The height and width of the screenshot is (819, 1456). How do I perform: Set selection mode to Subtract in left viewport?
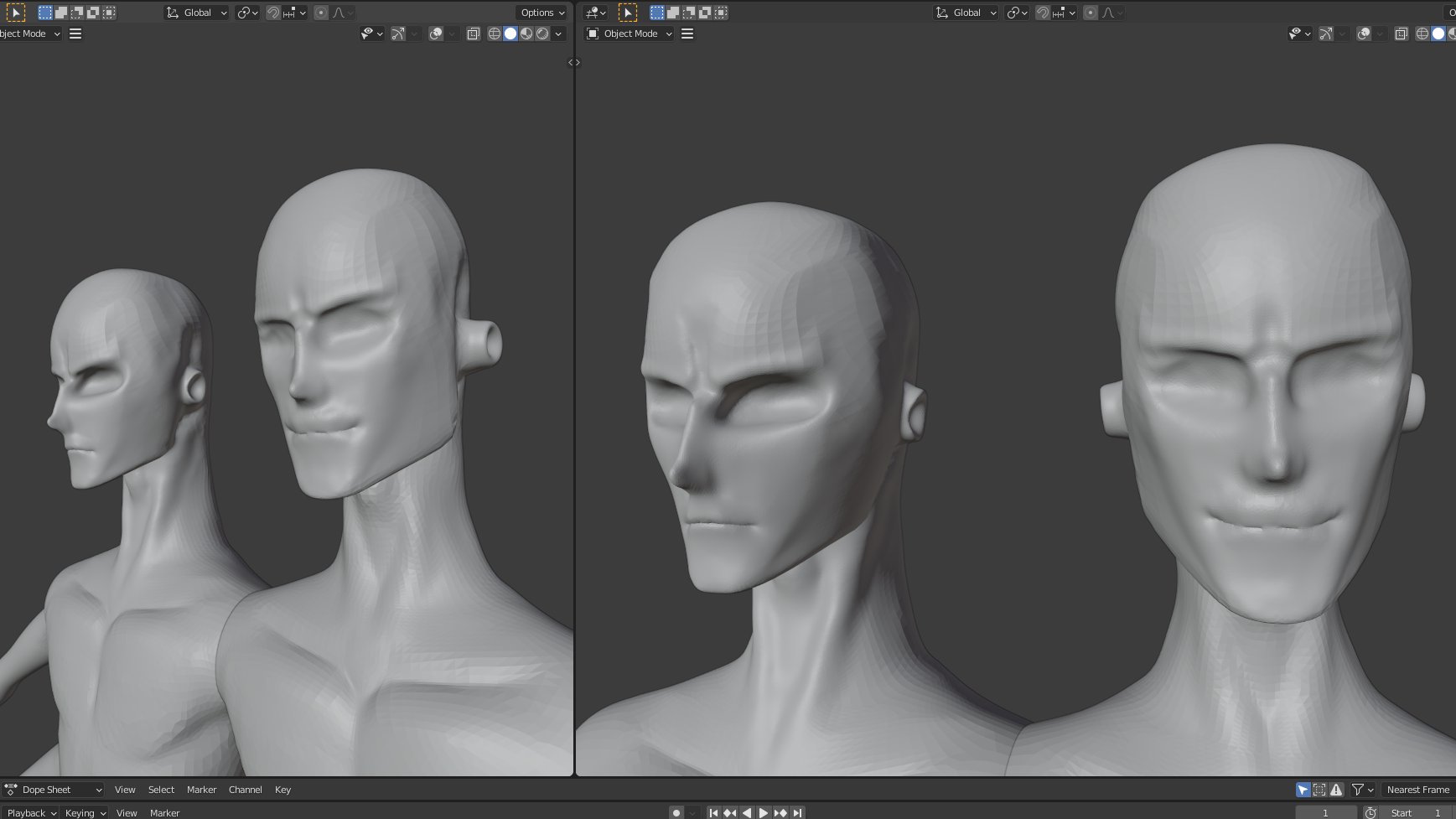click(77, 13)
